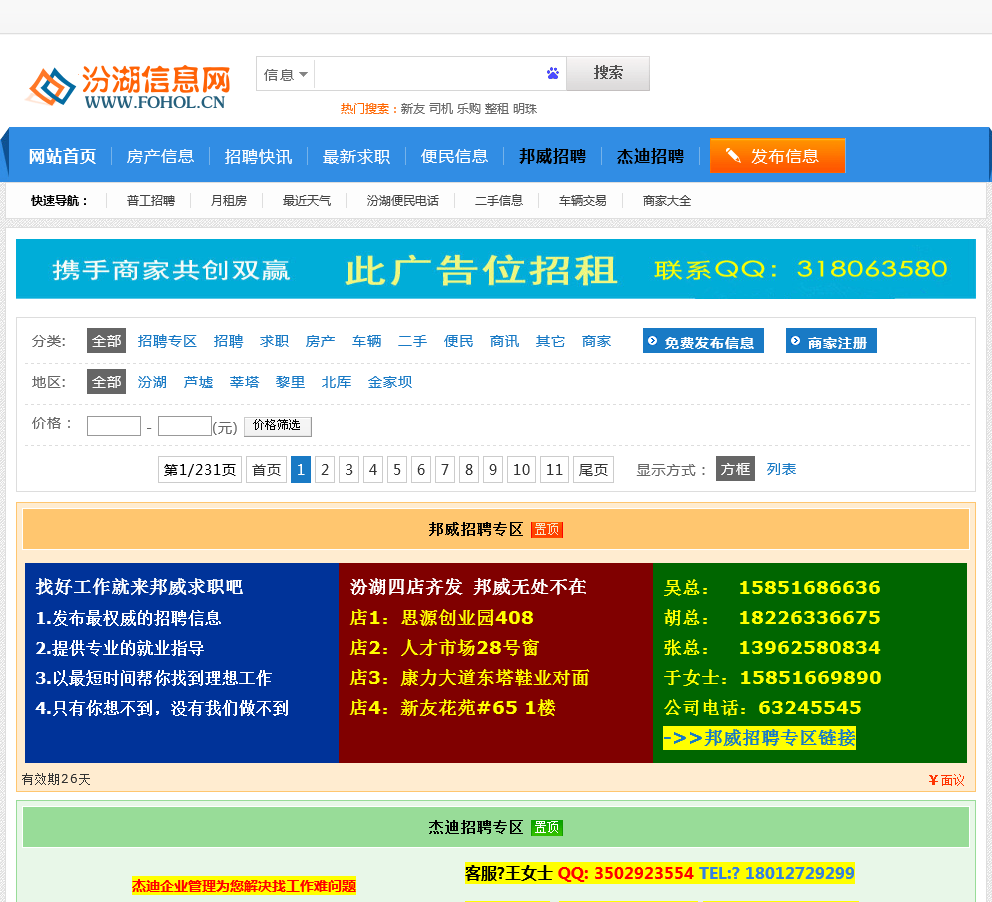992x902 pixels.
Task: Click the paw icon in search box
Action: click(x=553, y=73)
